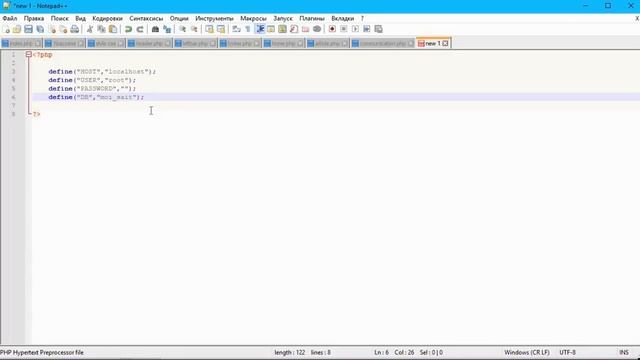
Task: Open the Вкладки menu
Action: pos(342,18)
